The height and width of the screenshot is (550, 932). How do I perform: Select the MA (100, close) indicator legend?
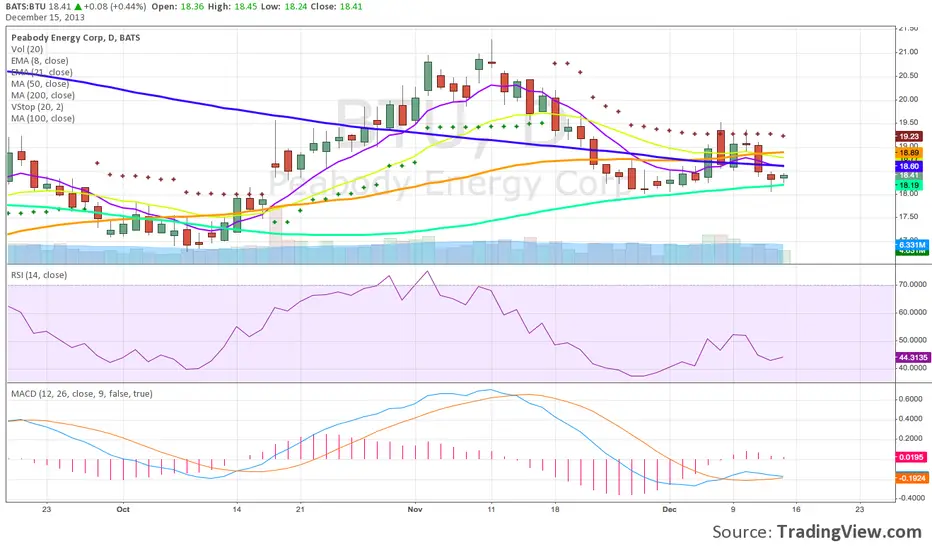(43, 118)
